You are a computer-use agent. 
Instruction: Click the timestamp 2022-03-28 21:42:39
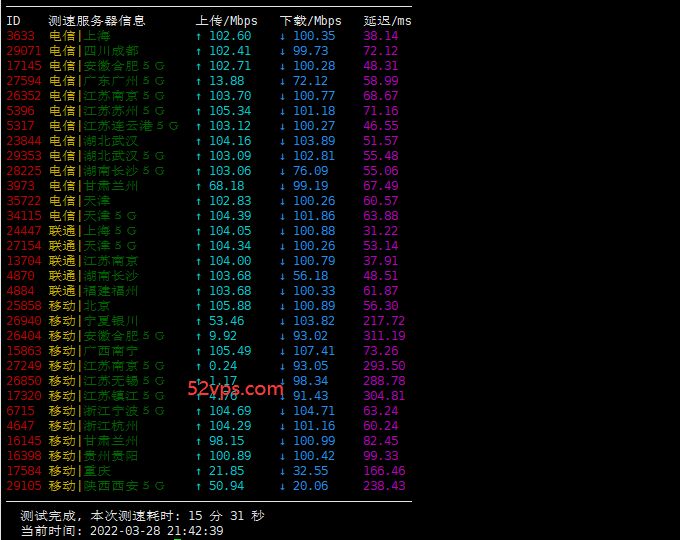[157, 531]
